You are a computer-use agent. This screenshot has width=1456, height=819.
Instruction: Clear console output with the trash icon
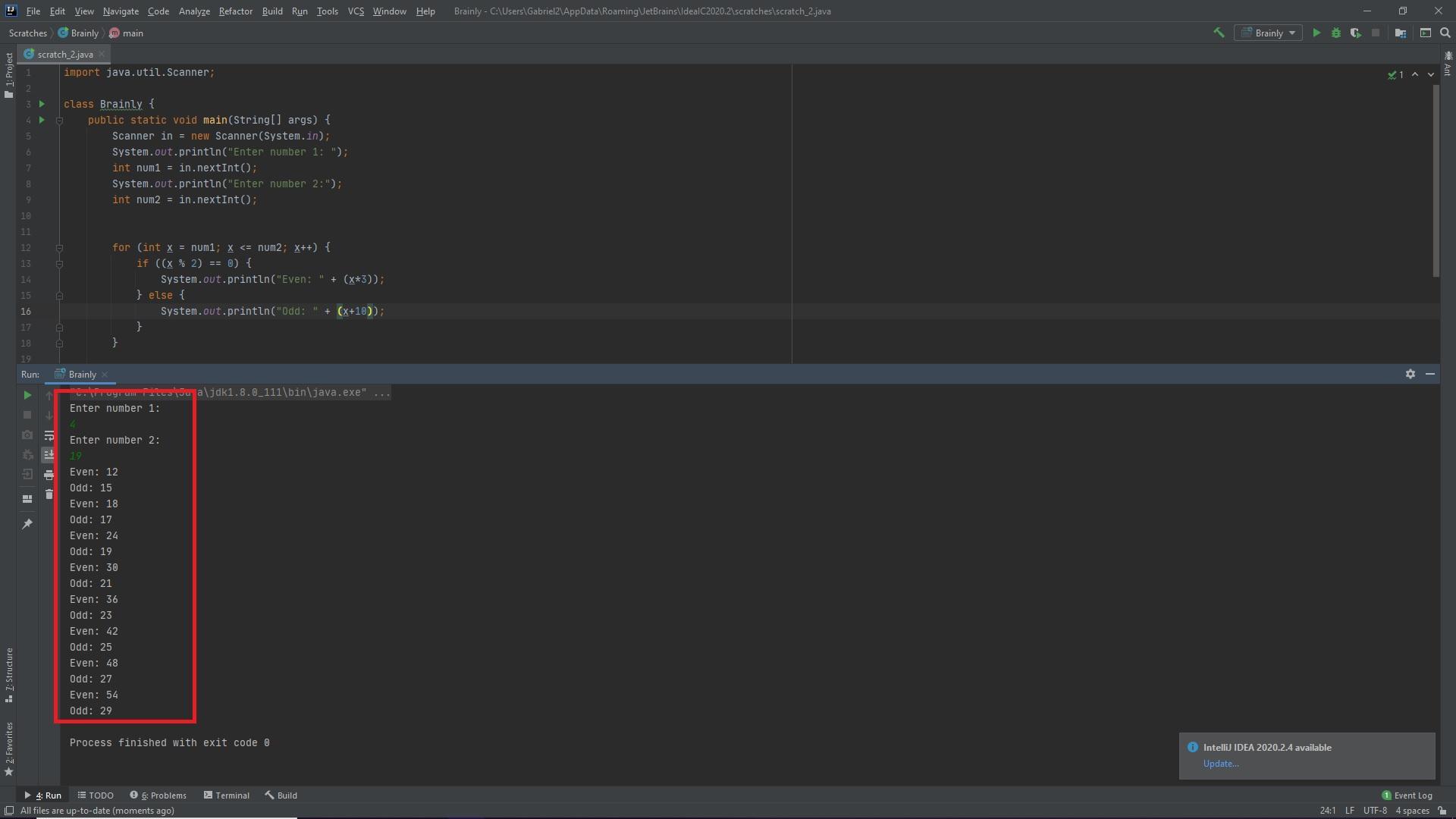(x=49, y=494)
